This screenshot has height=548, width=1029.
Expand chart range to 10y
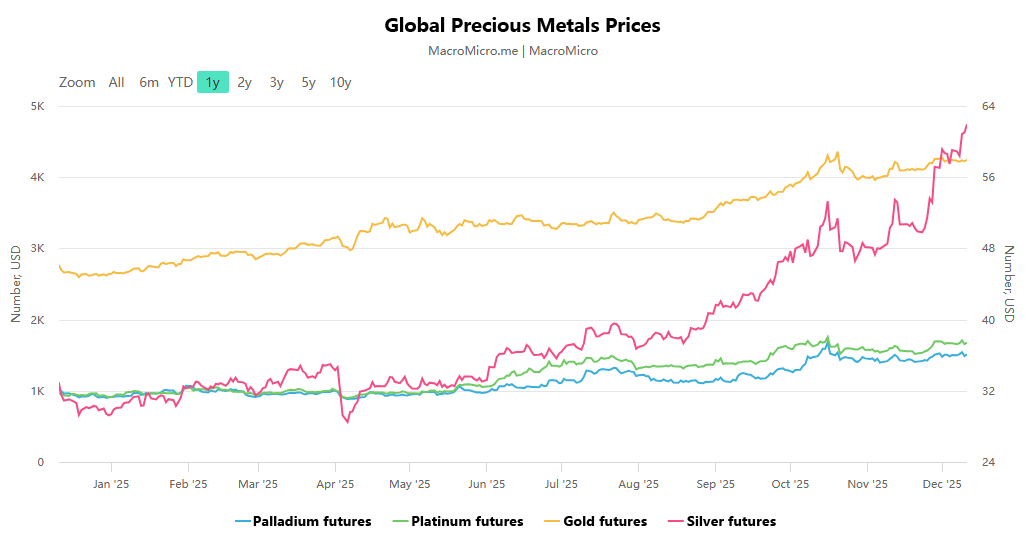pos(341,82)
